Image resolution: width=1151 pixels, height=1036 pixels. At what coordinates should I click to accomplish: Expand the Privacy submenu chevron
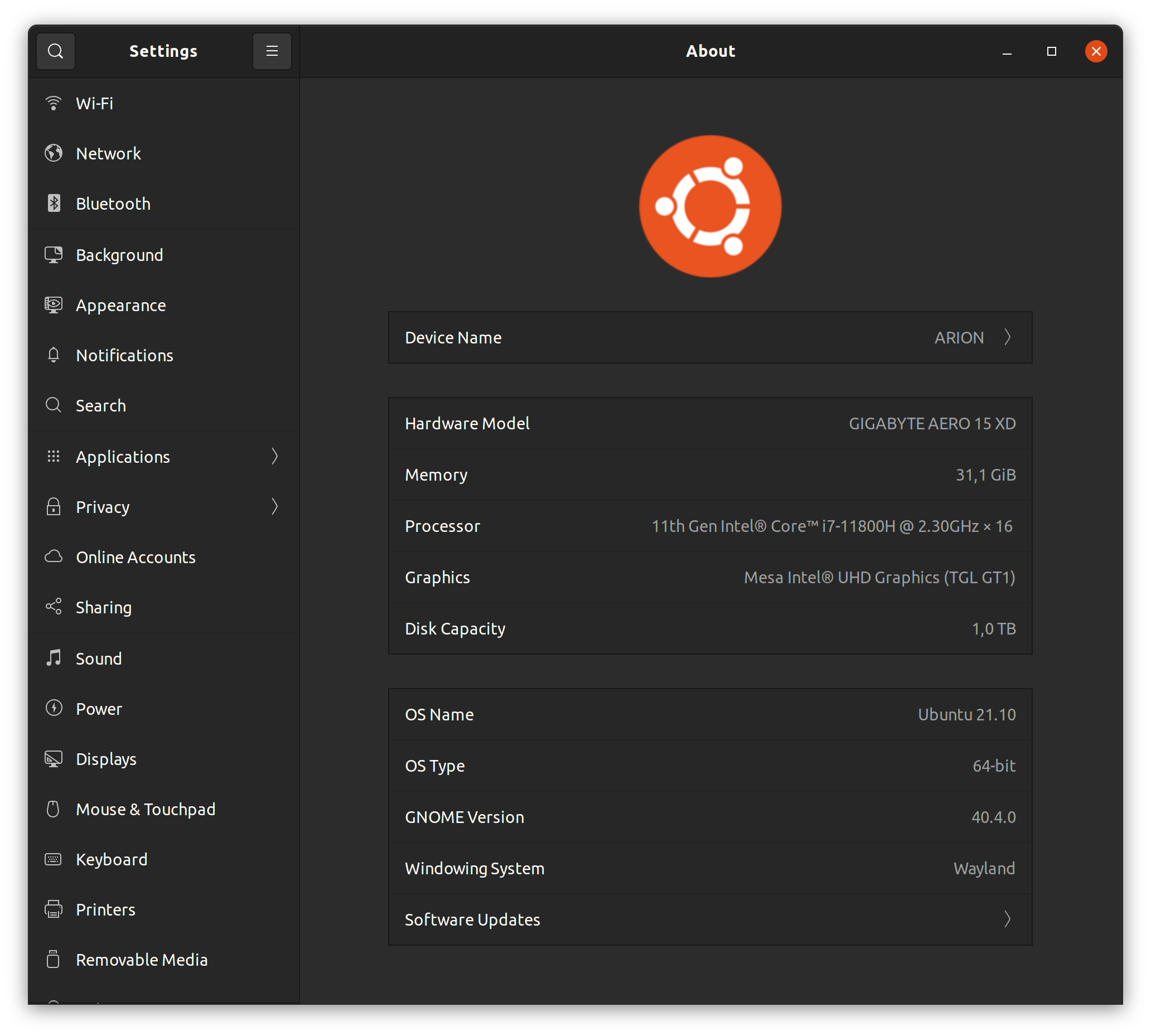tap(274, 507)
